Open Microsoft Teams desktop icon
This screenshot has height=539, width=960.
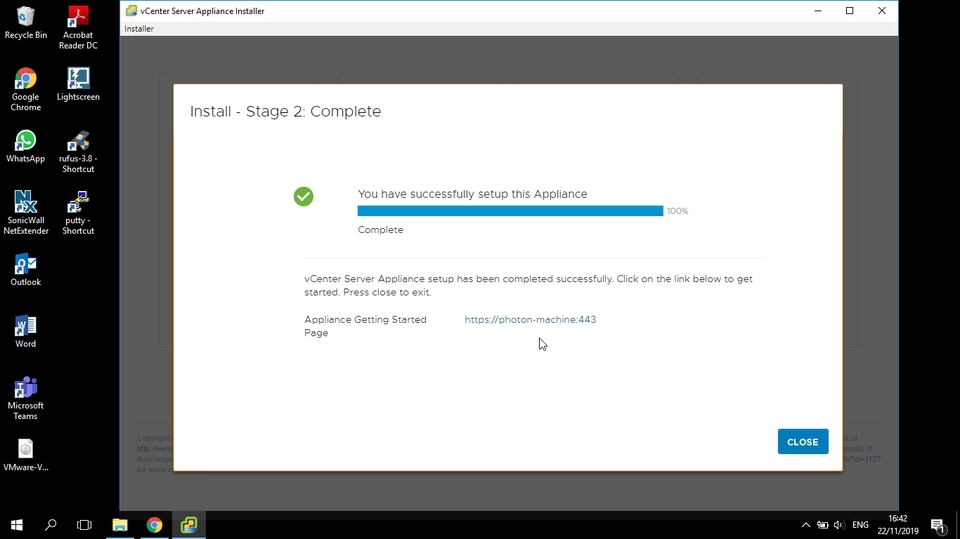point(26,398)
